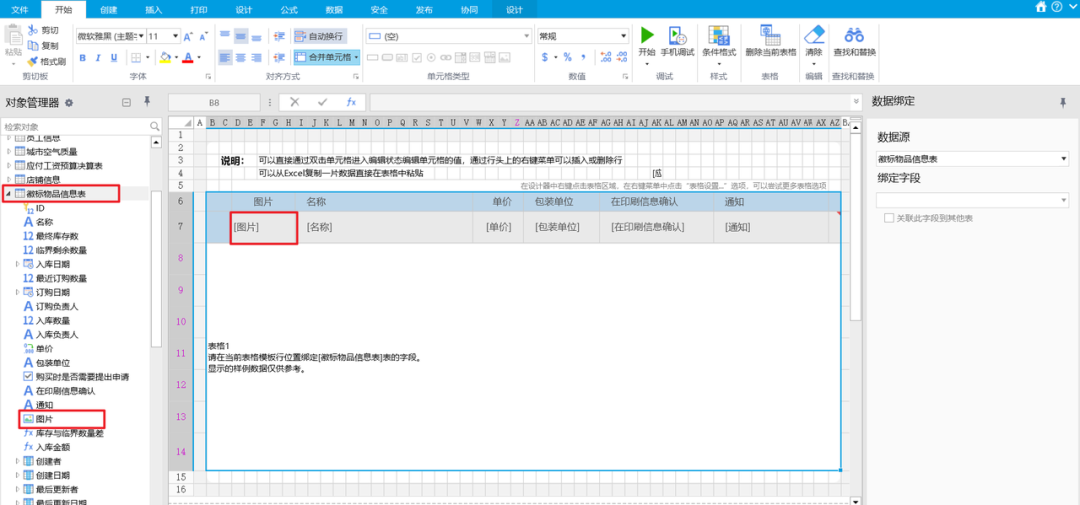Image resolution: width=1080 pixels, height=505 pixels.
Task: Switch to the Insert (插入) ribbon tab
Action: coord(153,8)
